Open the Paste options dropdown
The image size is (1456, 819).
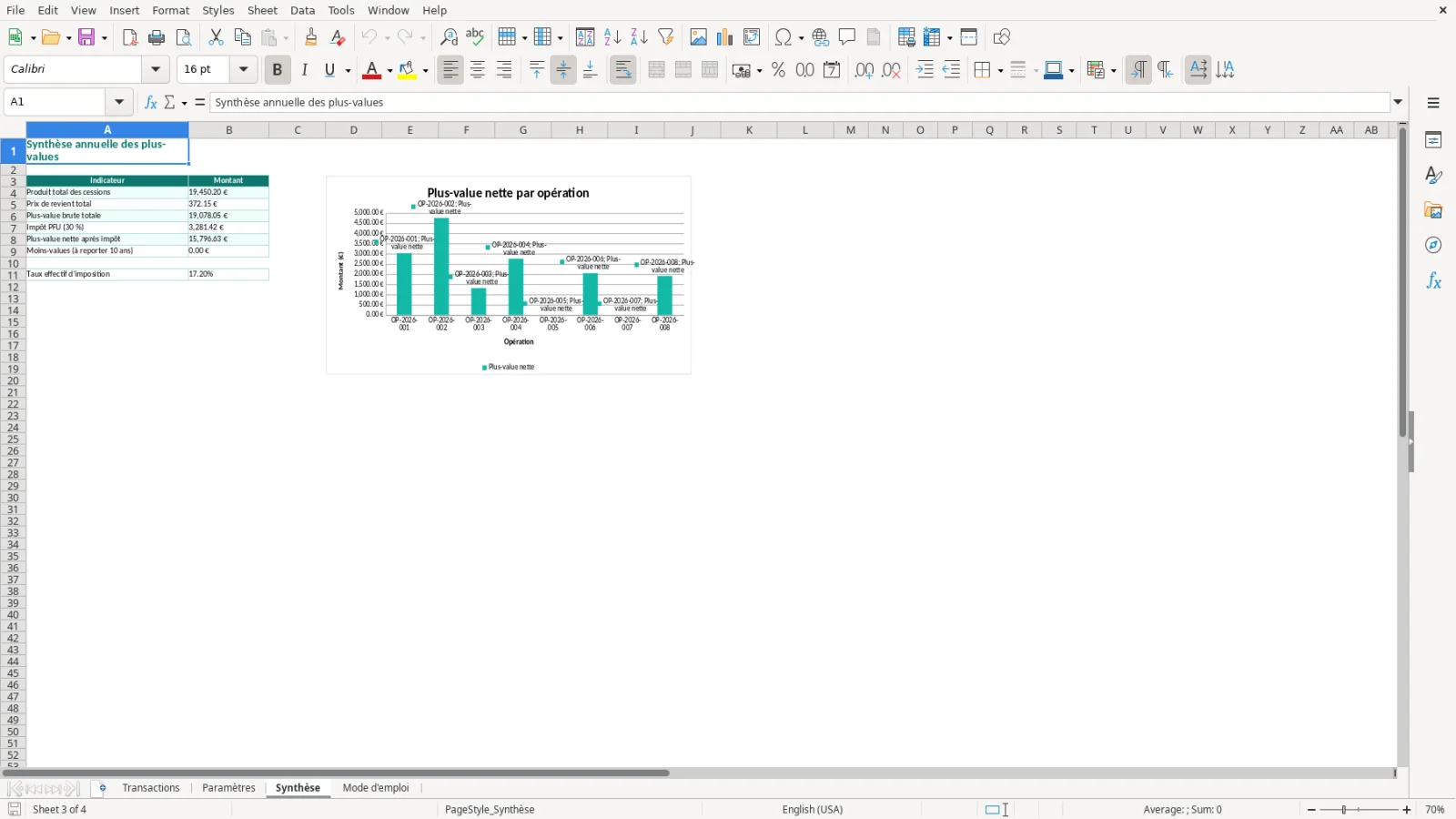[x=286, y=37]
